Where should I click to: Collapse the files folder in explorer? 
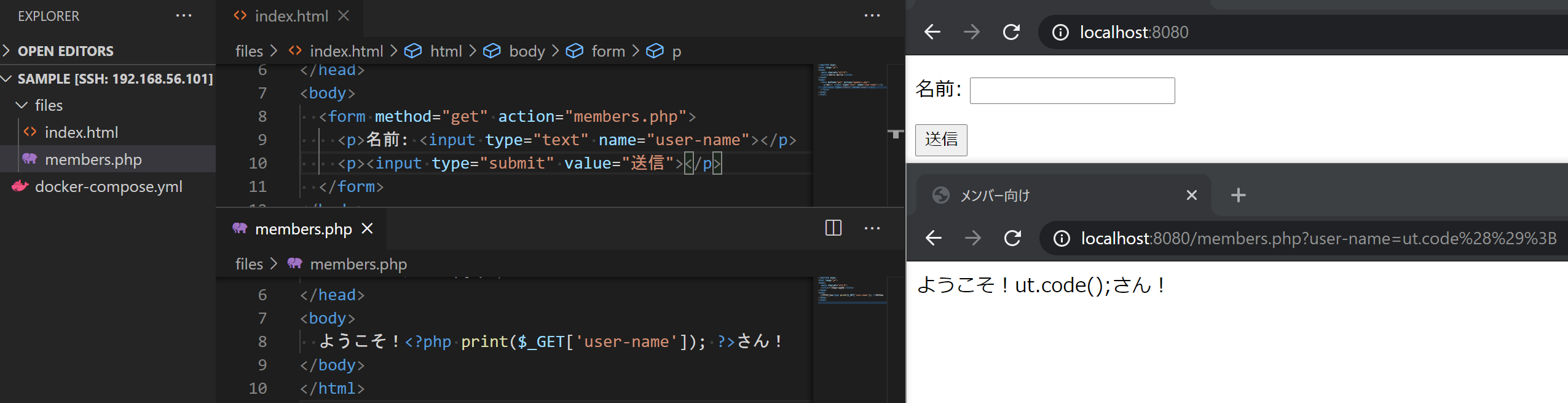point(22,105)
